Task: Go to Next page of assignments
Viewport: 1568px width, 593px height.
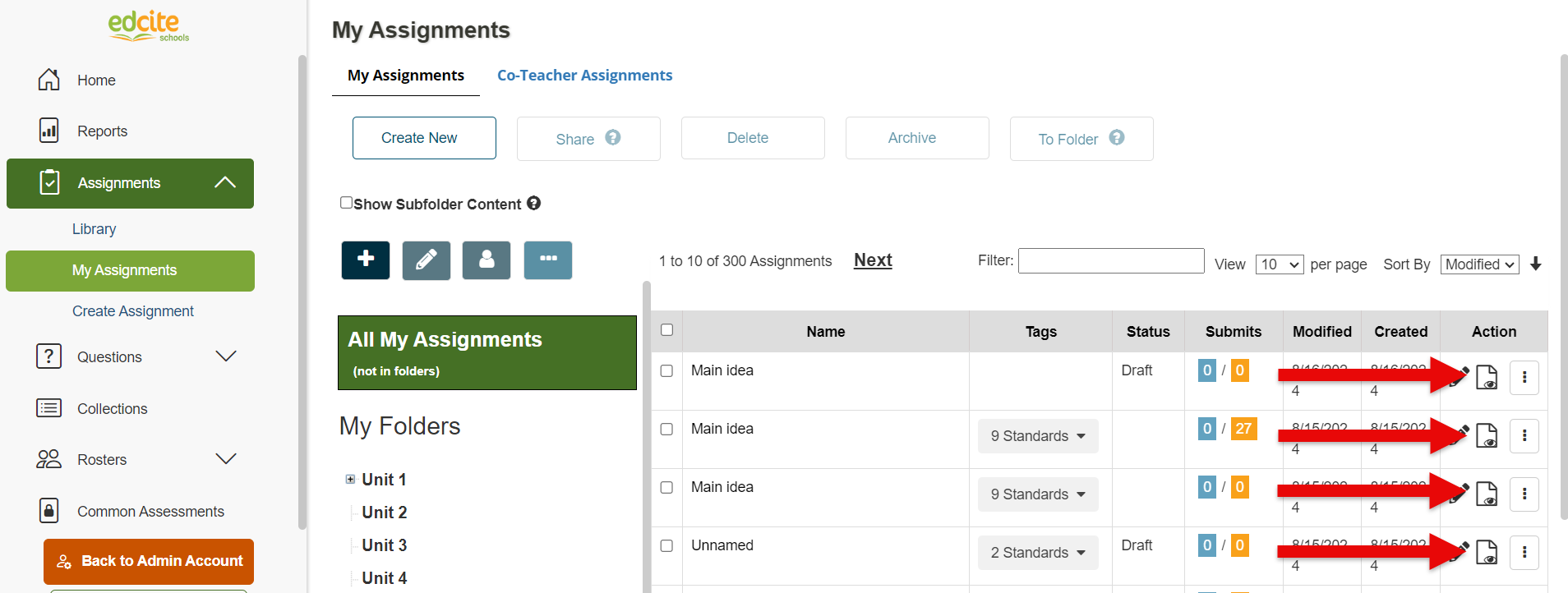Action: pyautogui.click(x=873, y=260)
